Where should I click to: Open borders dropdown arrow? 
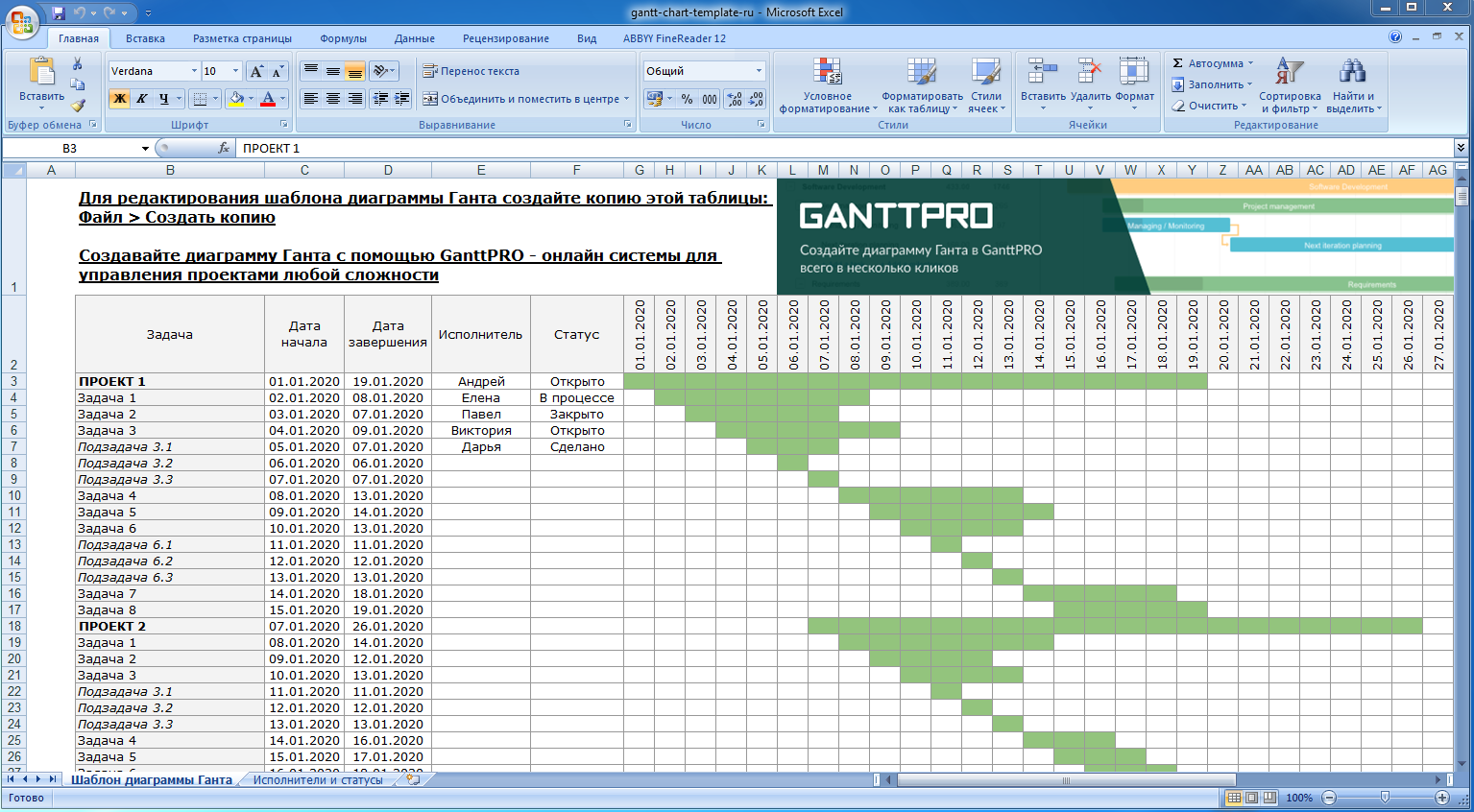tap(215, 98)
